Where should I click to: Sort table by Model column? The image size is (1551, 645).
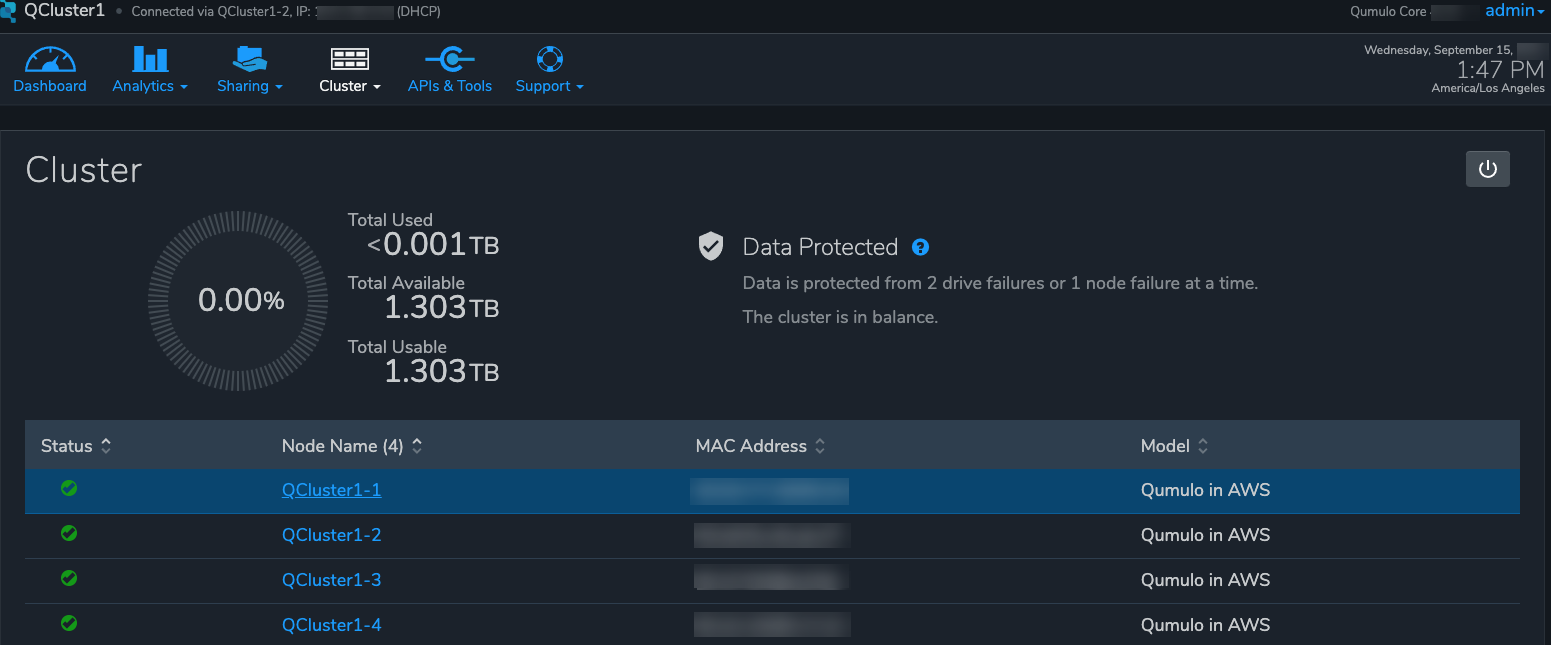pyautogui.click(x=1174, y=446)
